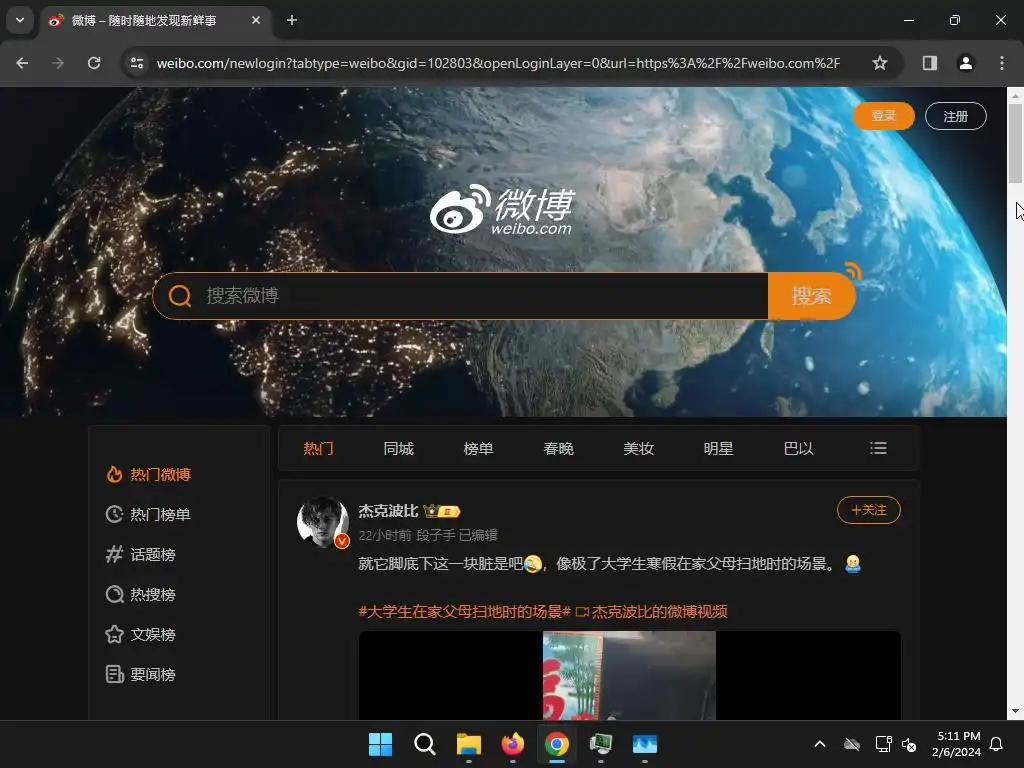1024x768 pixels.
Task: Click the orange 搜索 button
Action: click(x=812, y=296)
